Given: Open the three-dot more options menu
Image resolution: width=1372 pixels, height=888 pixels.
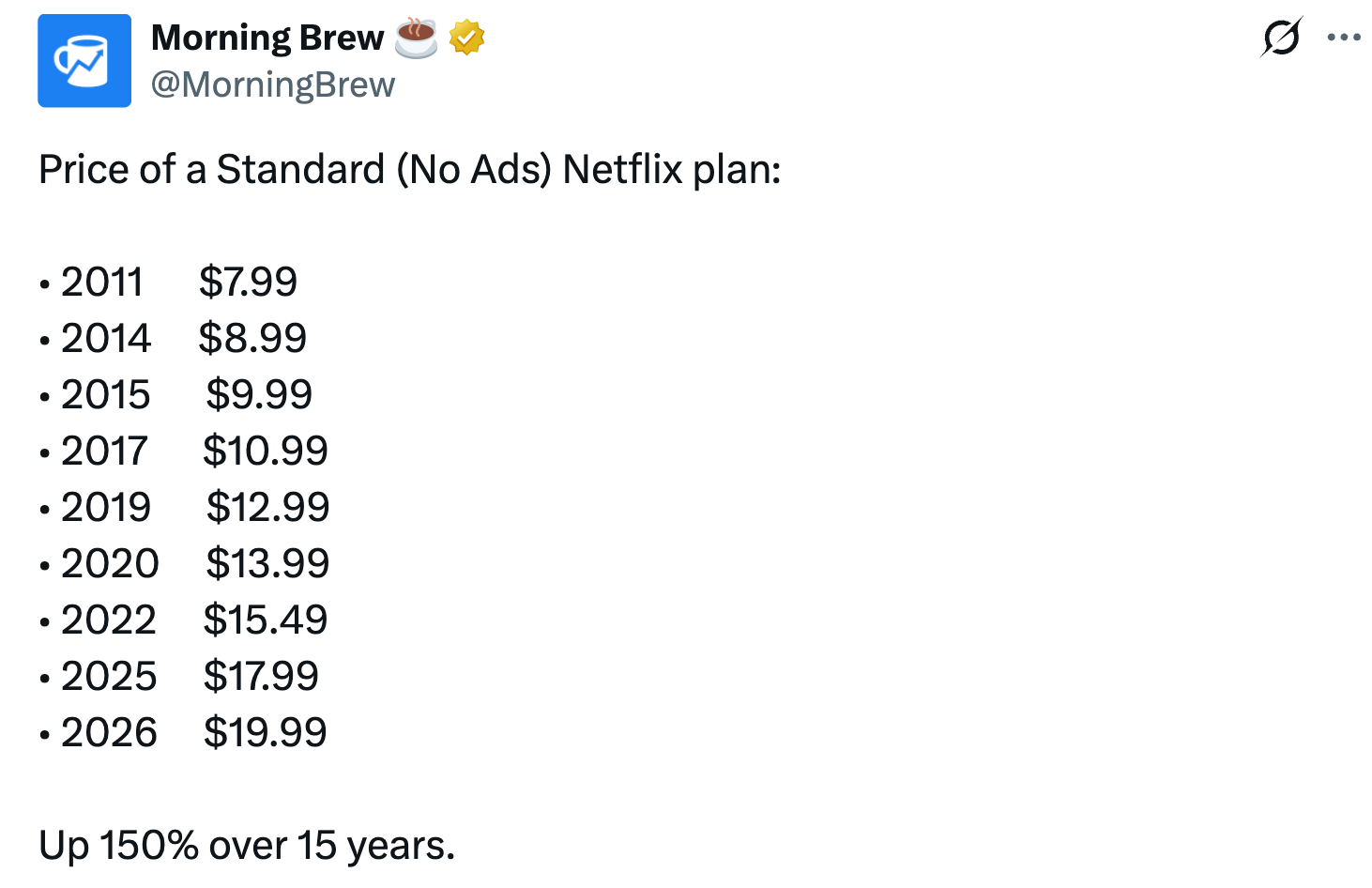Looking at the screenshot, I should (1344, 38).
